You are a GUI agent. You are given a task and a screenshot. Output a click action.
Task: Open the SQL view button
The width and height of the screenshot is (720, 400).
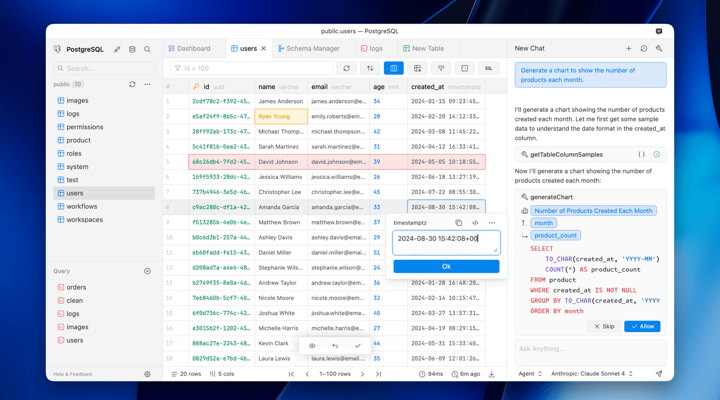pos(489,68)
